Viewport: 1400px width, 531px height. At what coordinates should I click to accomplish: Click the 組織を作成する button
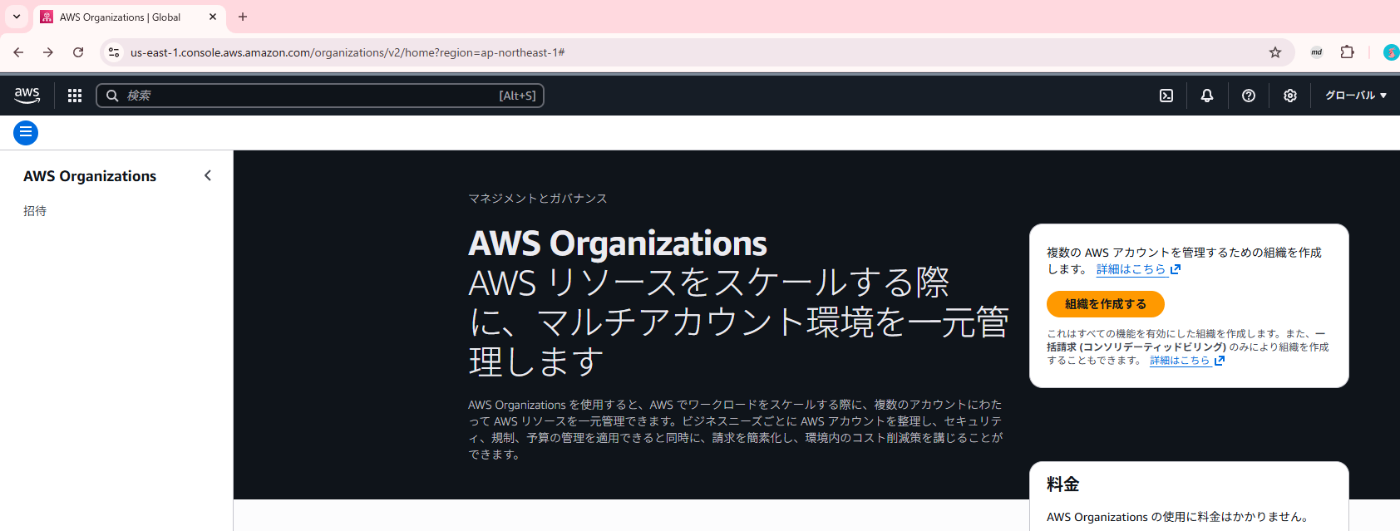1105,304
